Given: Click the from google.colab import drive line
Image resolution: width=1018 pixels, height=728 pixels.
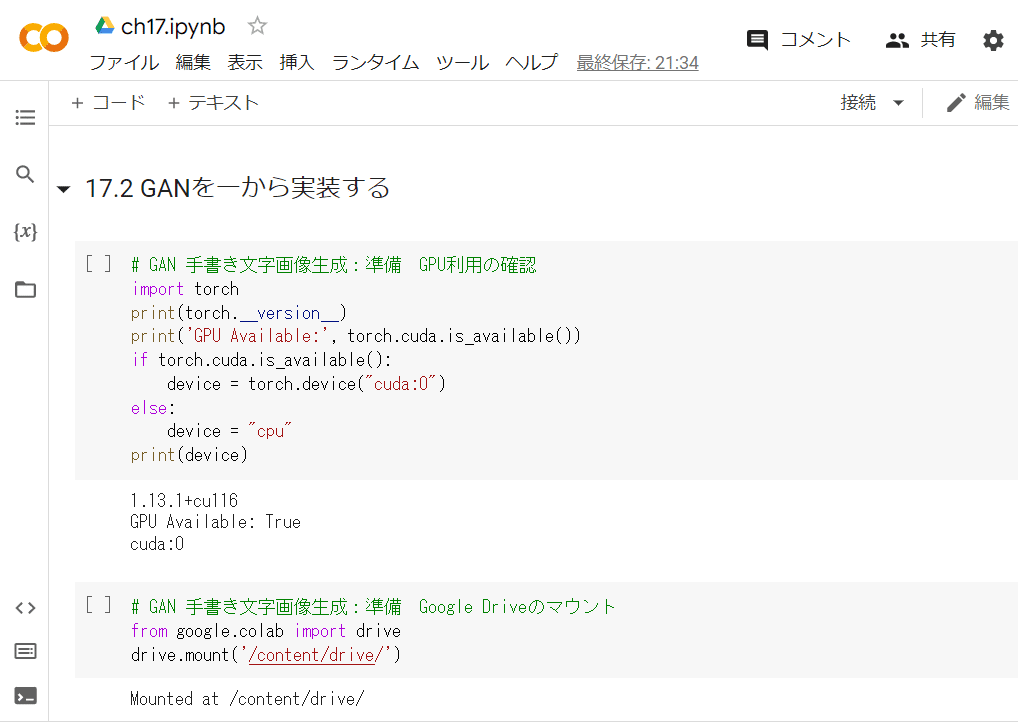Looking at the screenshot, I should (x=266, y=631).
